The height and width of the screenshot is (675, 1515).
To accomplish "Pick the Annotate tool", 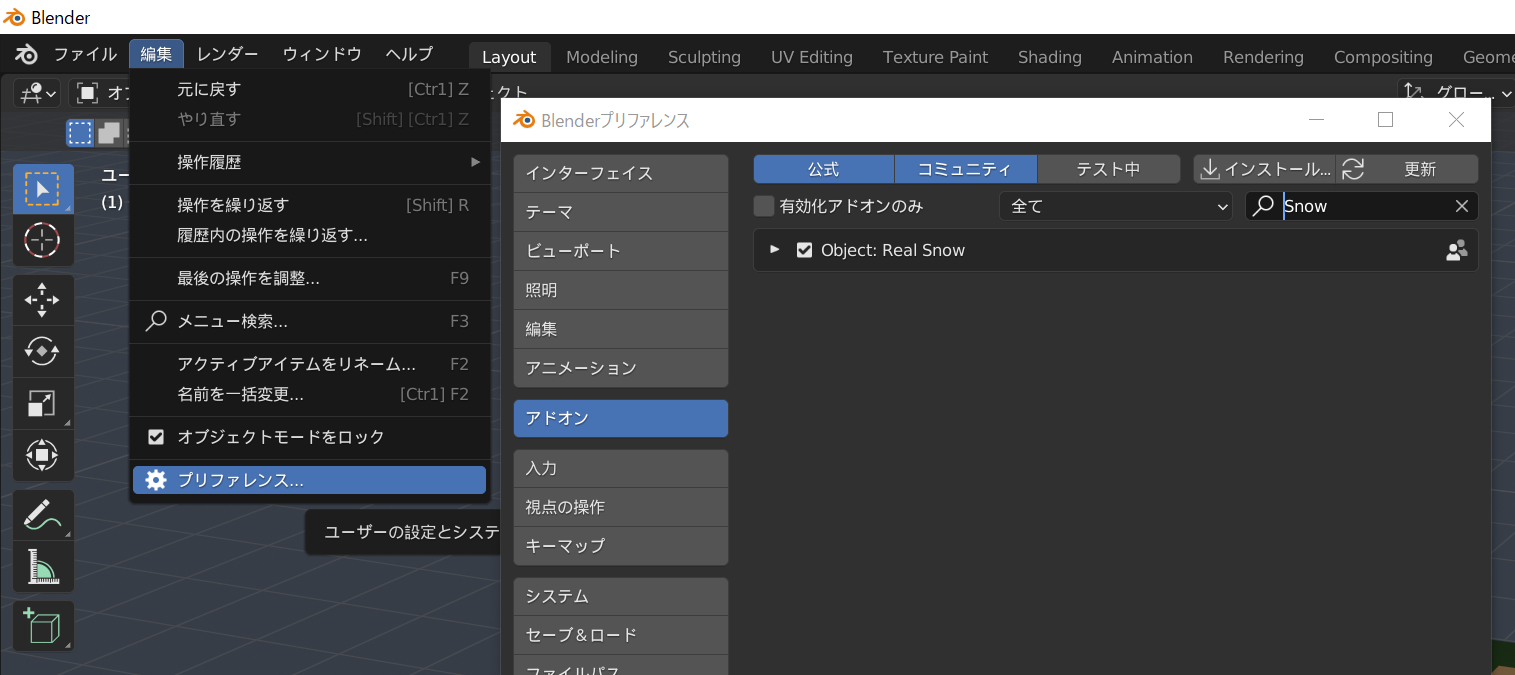I will click(x=42, y=515).
